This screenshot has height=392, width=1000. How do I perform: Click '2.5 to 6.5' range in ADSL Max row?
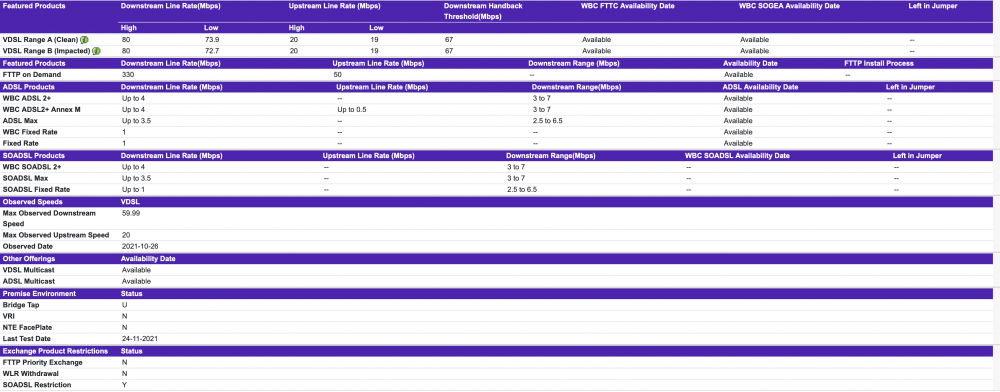548,120
